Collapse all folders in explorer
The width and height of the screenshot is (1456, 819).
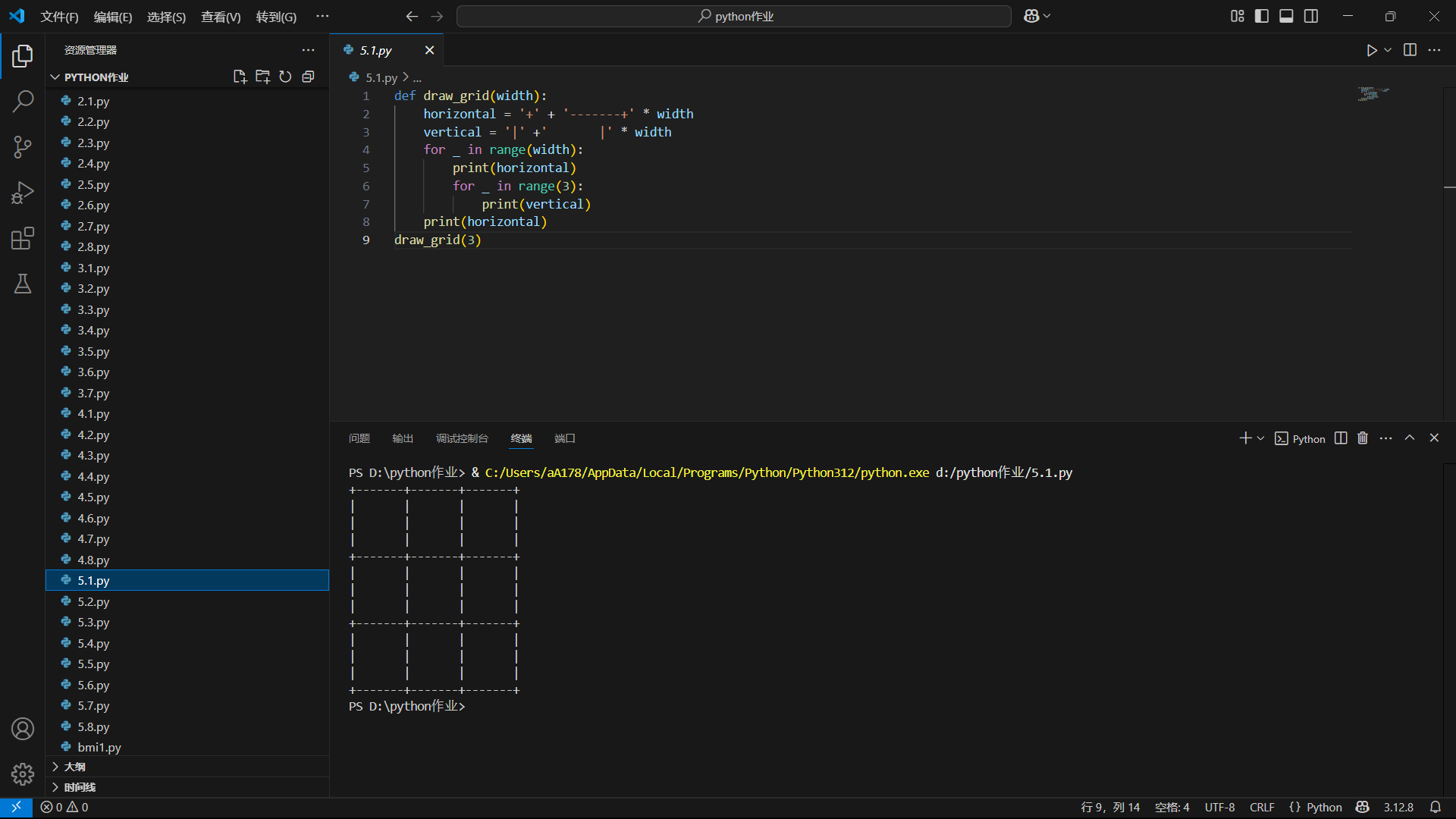[x=308, y=77]
